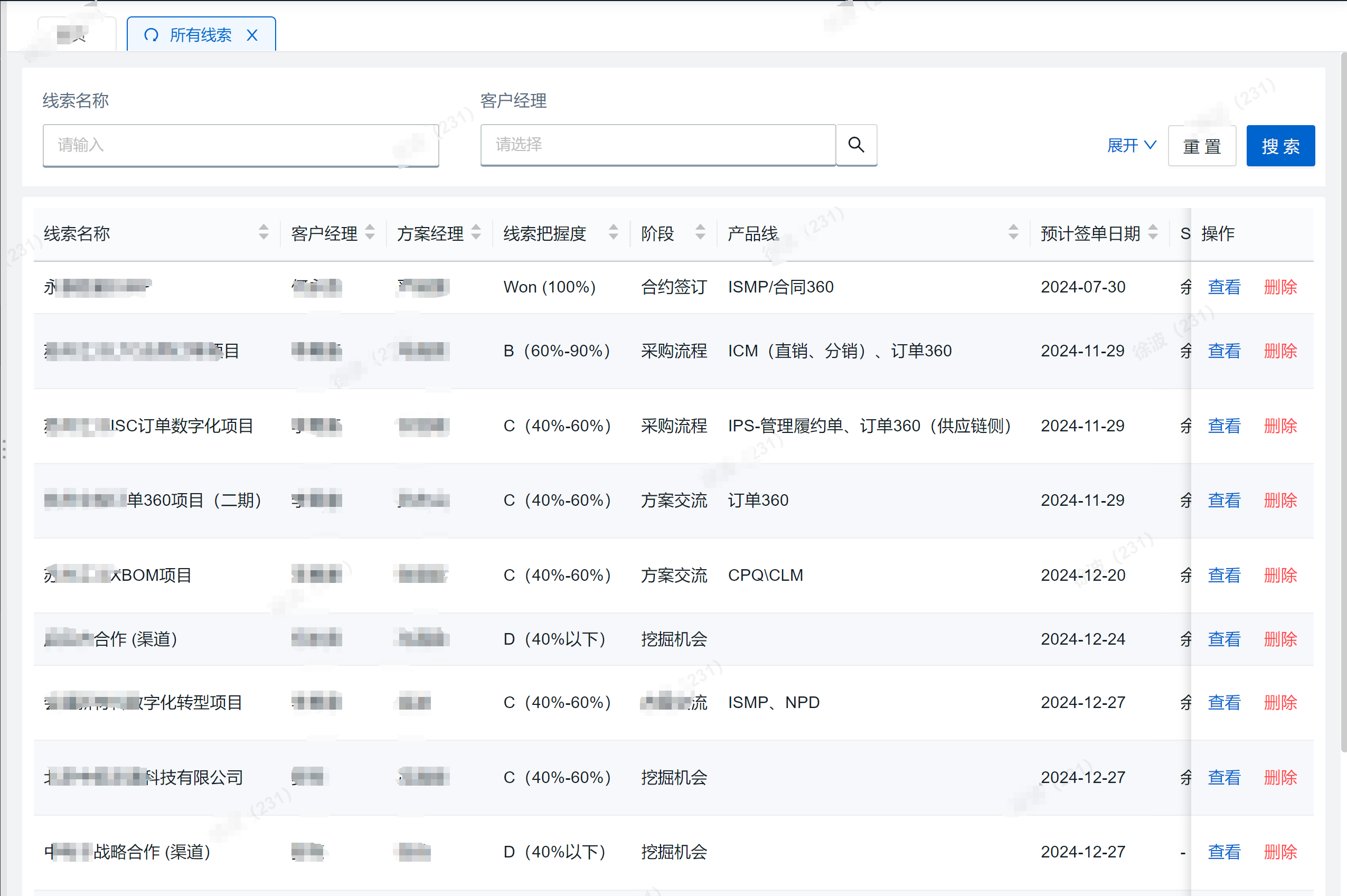Click the 订单360 product line cell
Viewport: 1347px width, 896px height.
[758, 501]
